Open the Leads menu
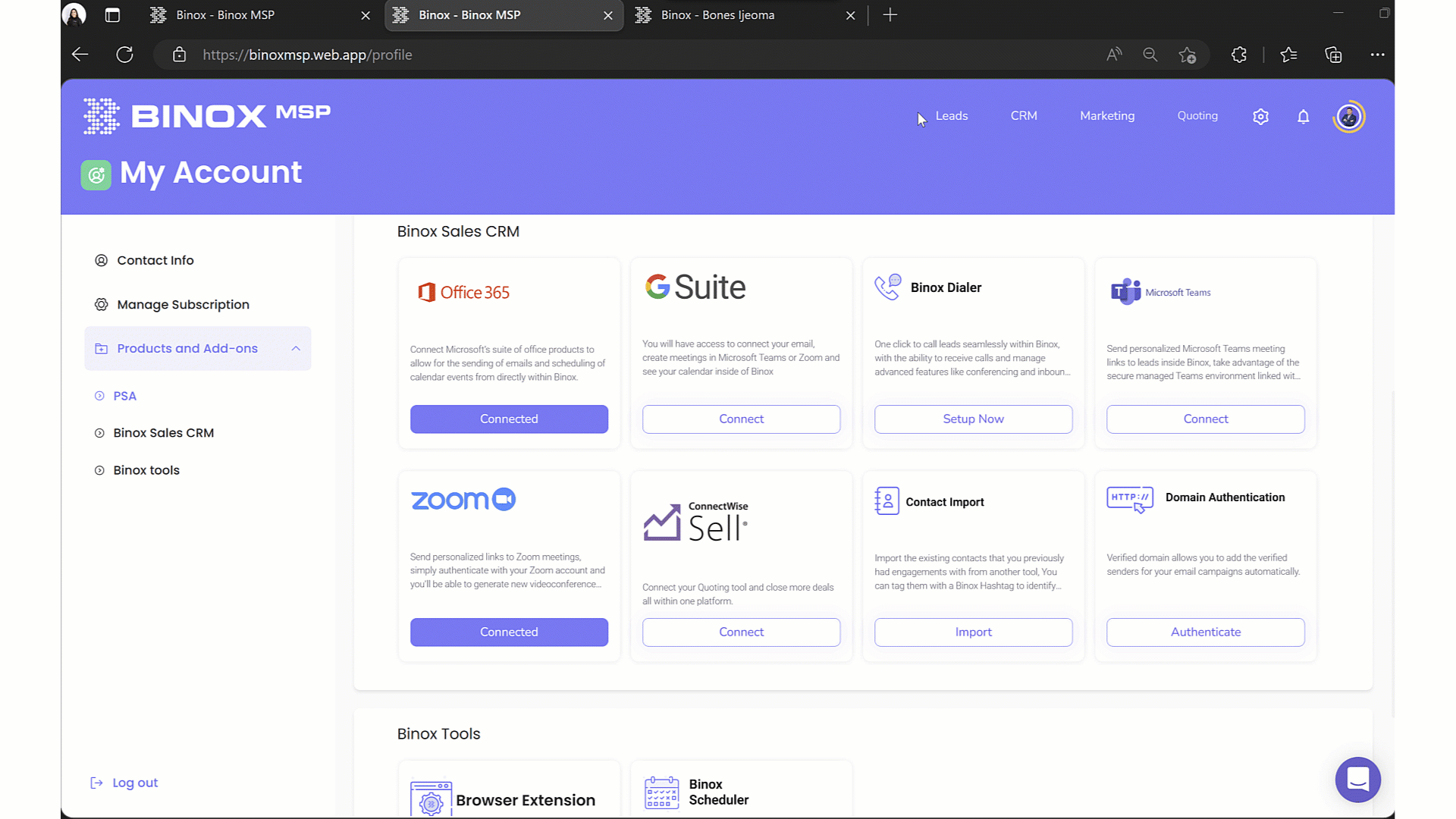This screenshot has height=819, width=1456. 952,116
